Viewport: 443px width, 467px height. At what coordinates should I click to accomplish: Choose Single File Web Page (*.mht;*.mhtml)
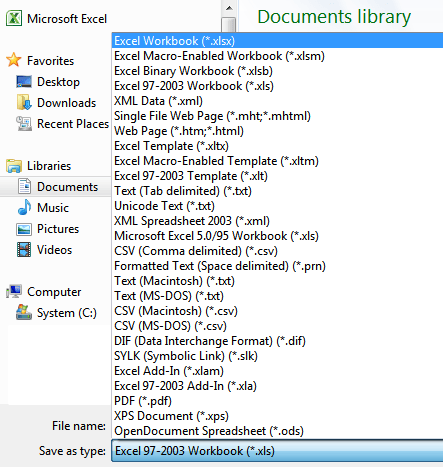point(277,116)
